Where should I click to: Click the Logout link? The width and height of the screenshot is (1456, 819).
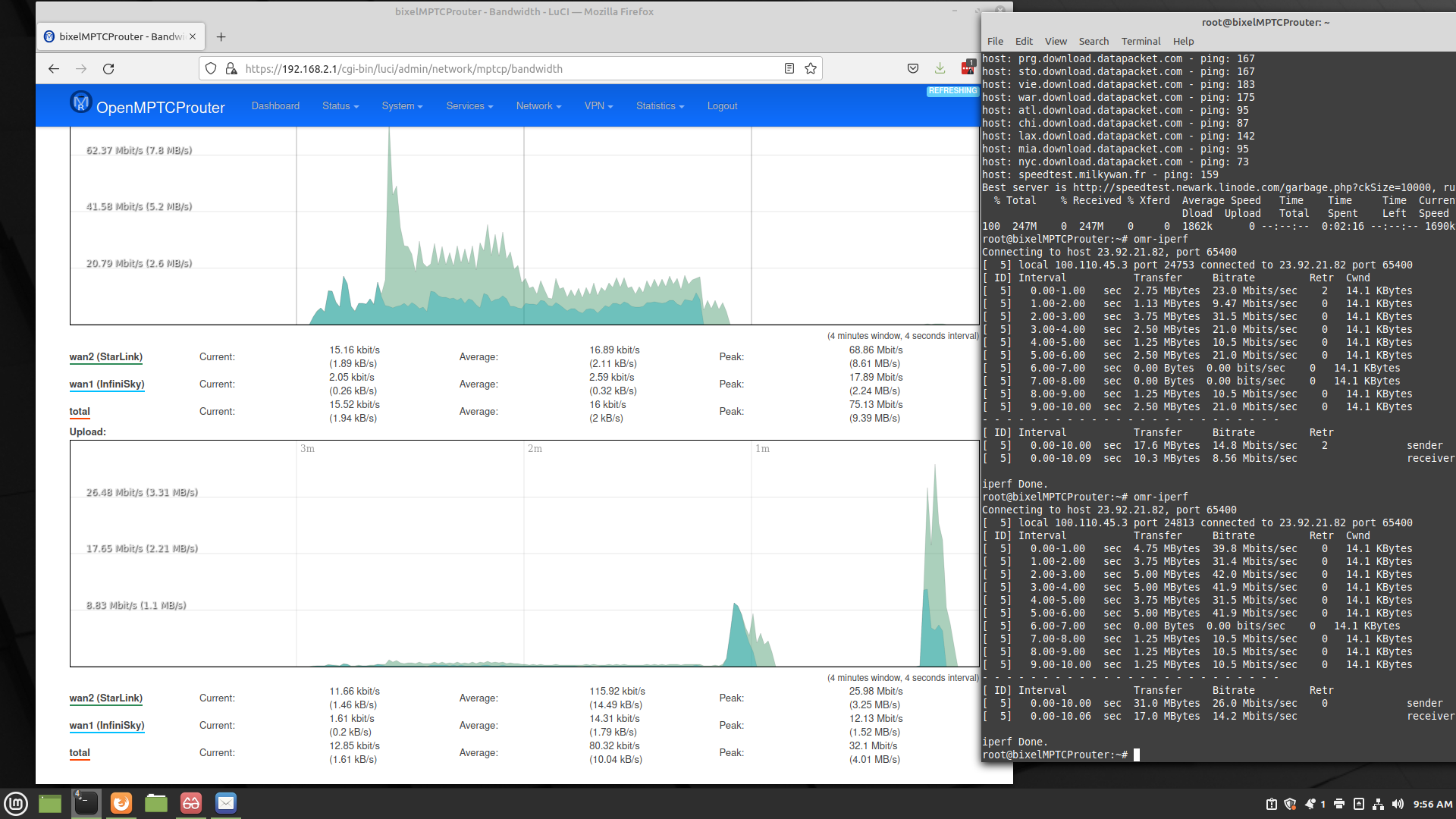pos(722,106)
